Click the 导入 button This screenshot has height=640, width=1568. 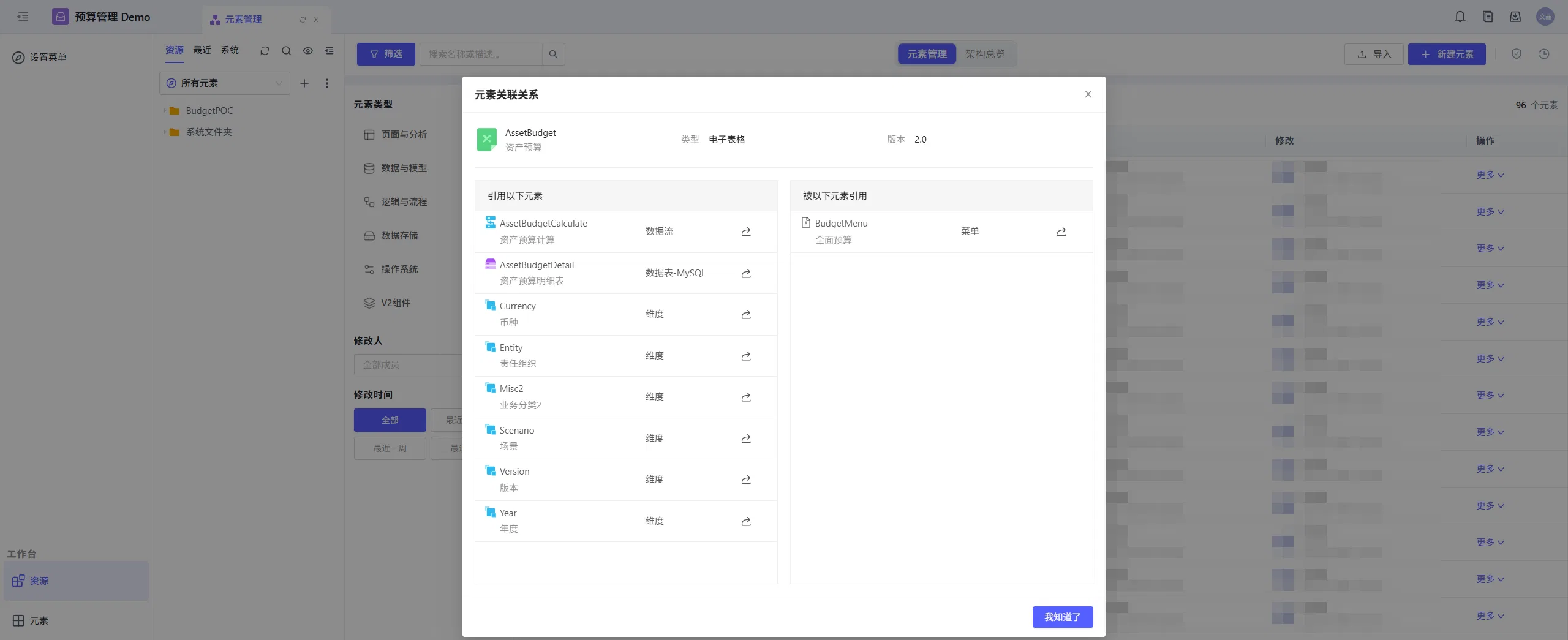tap(1374, 54)
